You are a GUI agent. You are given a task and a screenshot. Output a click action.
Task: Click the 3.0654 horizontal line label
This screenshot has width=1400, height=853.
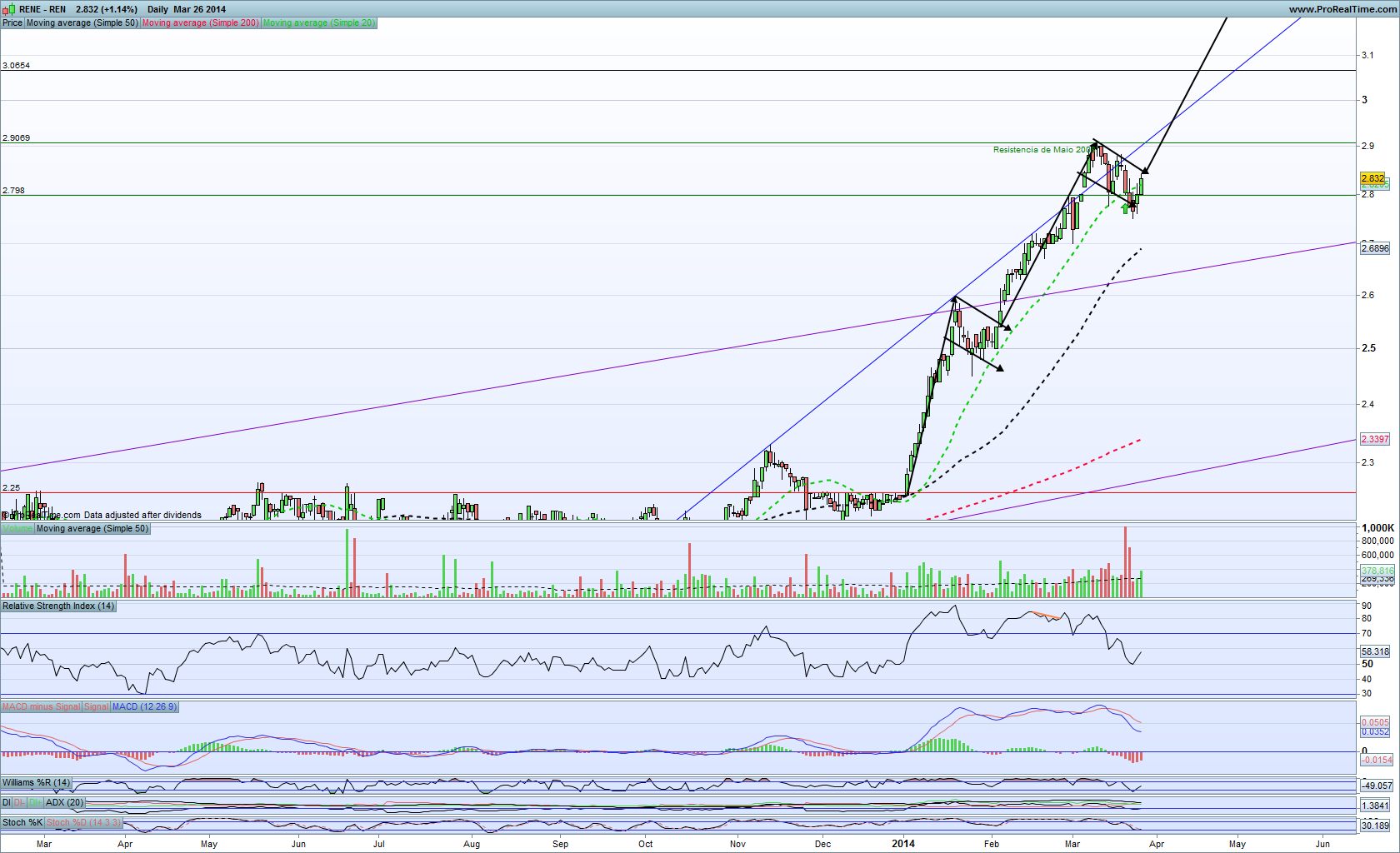[x=16, y=65]
